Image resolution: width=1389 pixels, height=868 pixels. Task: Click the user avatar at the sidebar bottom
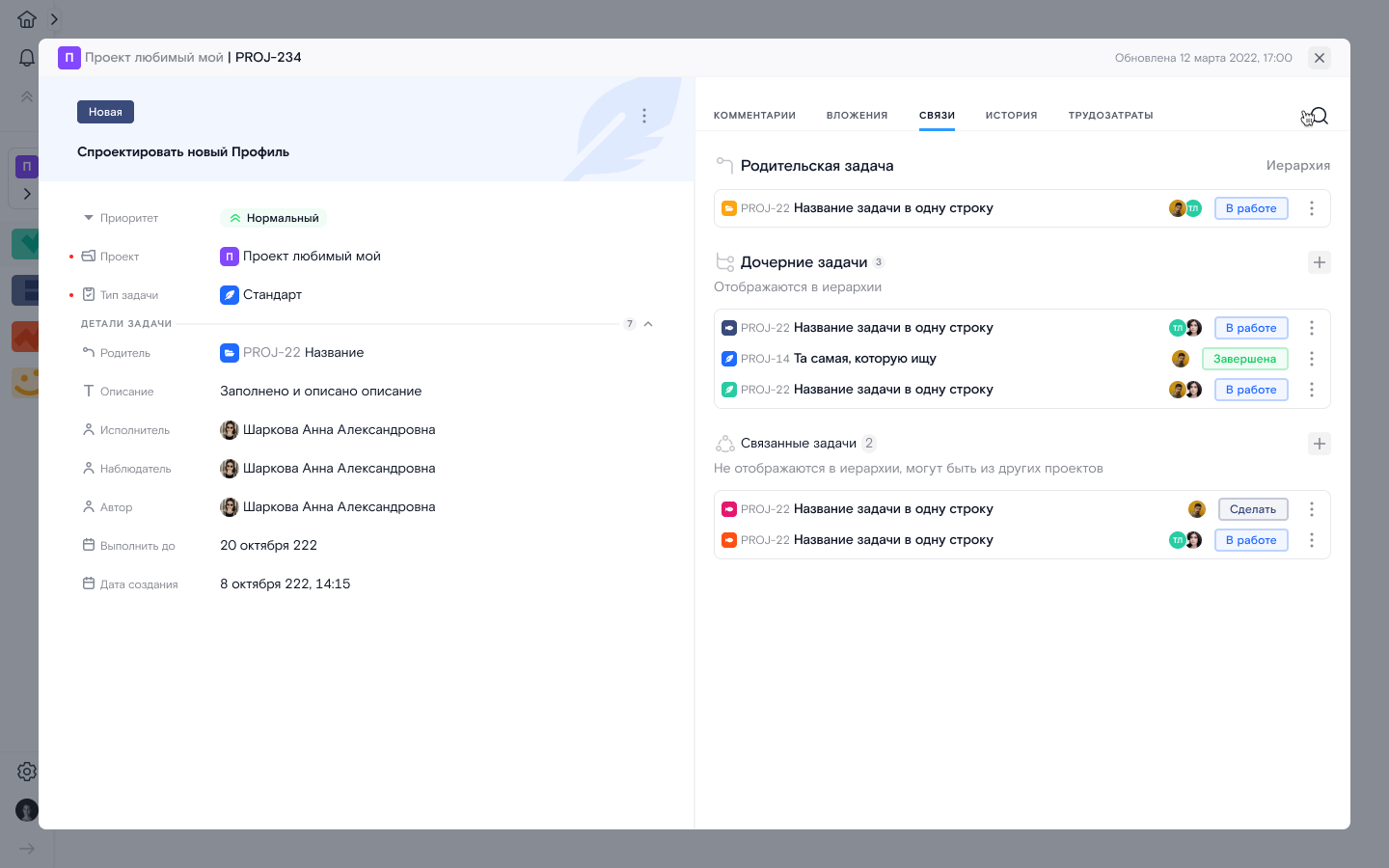[27, 810]
